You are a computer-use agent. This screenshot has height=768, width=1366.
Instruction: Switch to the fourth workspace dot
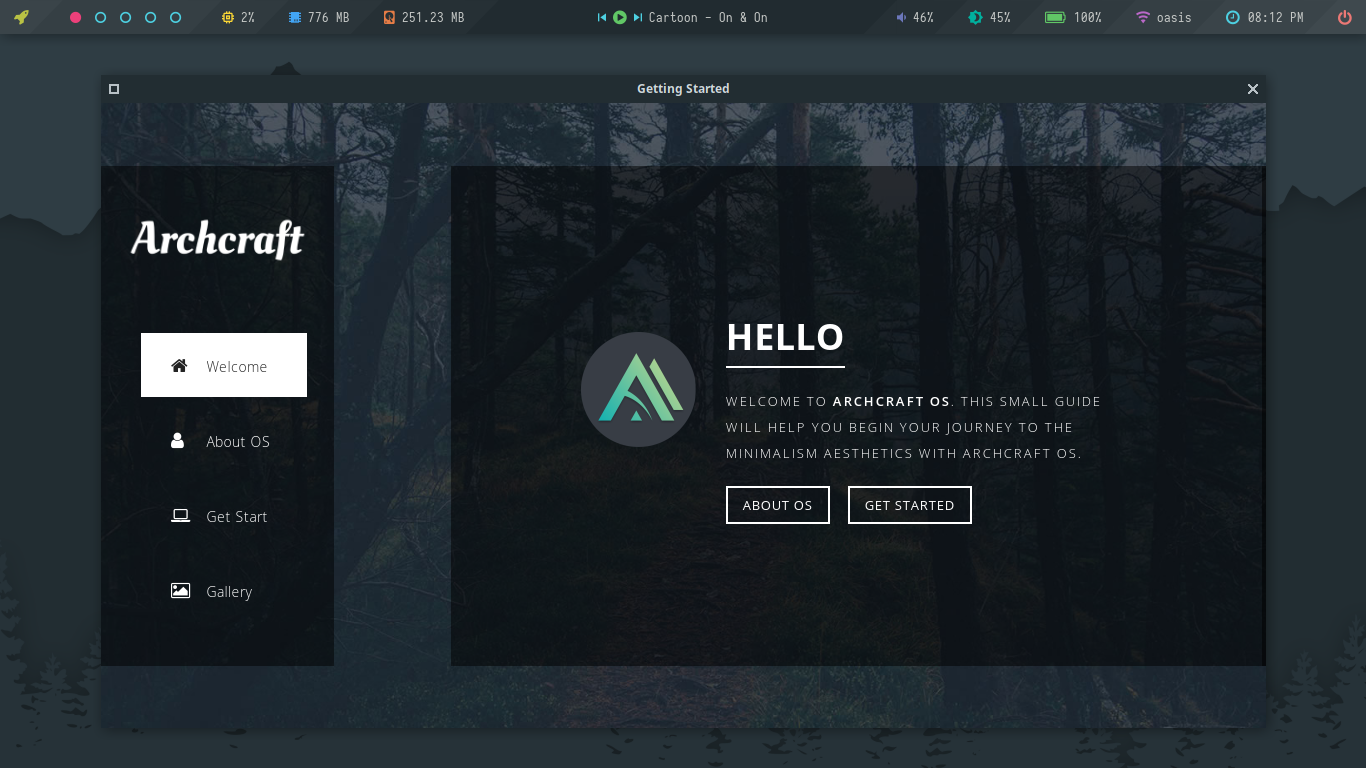[x=150, y=18]
